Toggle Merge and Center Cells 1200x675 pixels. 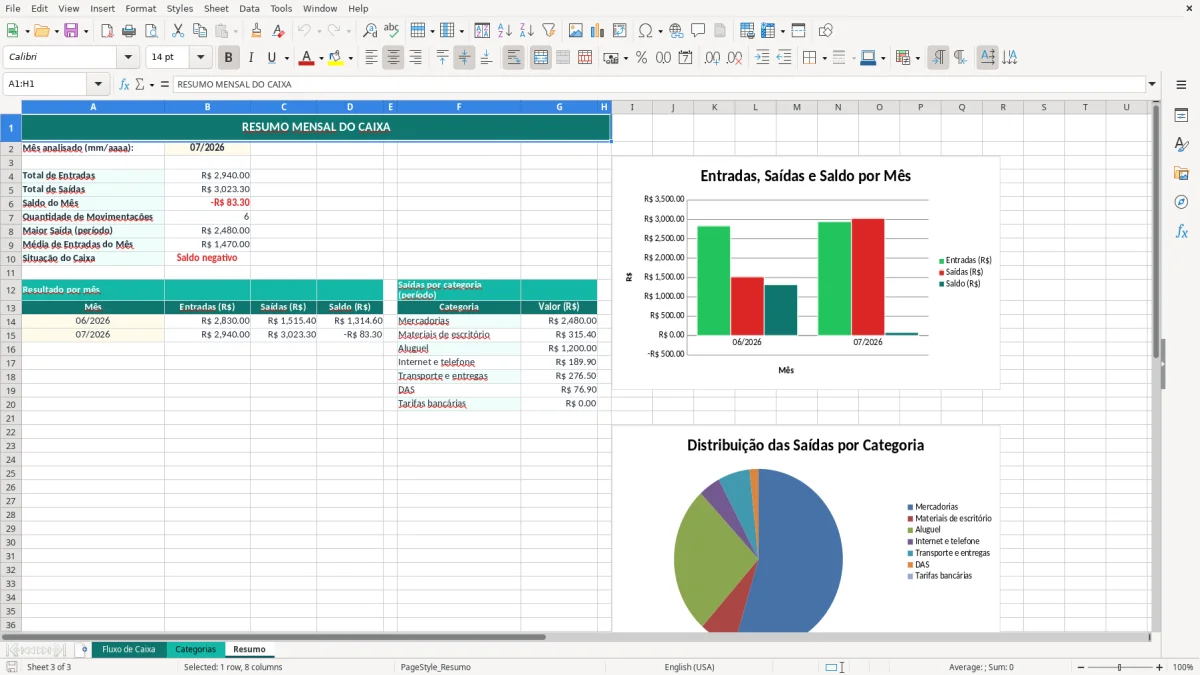(541, 58)
